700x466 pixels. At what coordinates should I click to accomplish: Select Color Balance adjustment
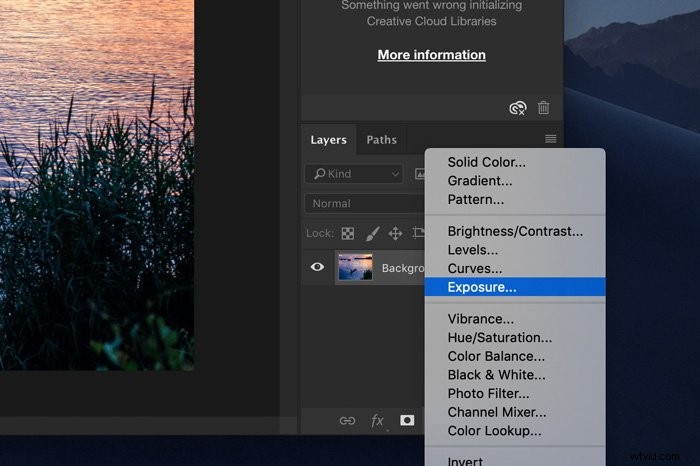tap(515, 356)
